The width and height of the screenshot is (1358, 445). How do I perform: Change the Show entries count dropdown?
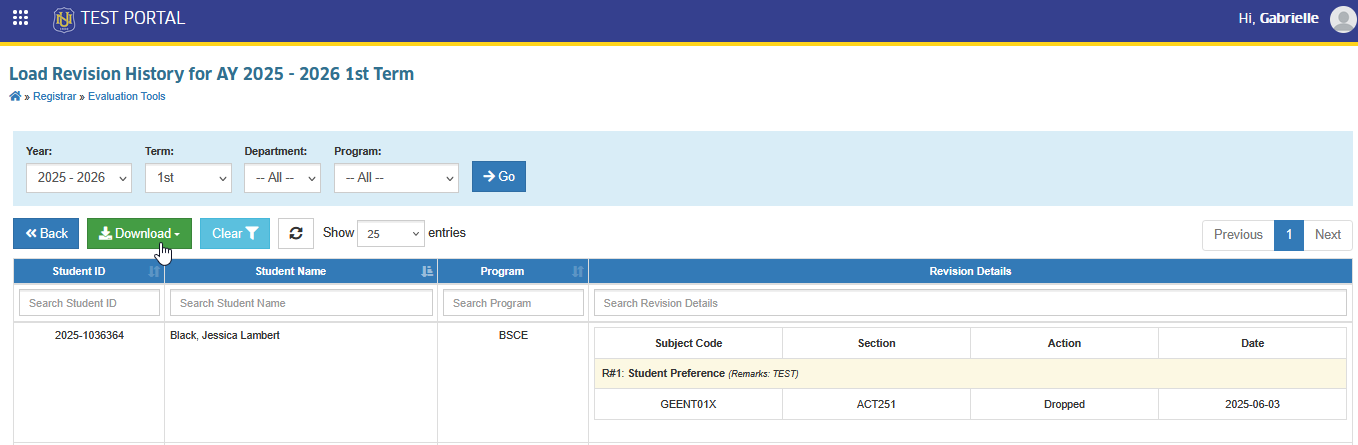pyautogui.click(x=391, y=233)
